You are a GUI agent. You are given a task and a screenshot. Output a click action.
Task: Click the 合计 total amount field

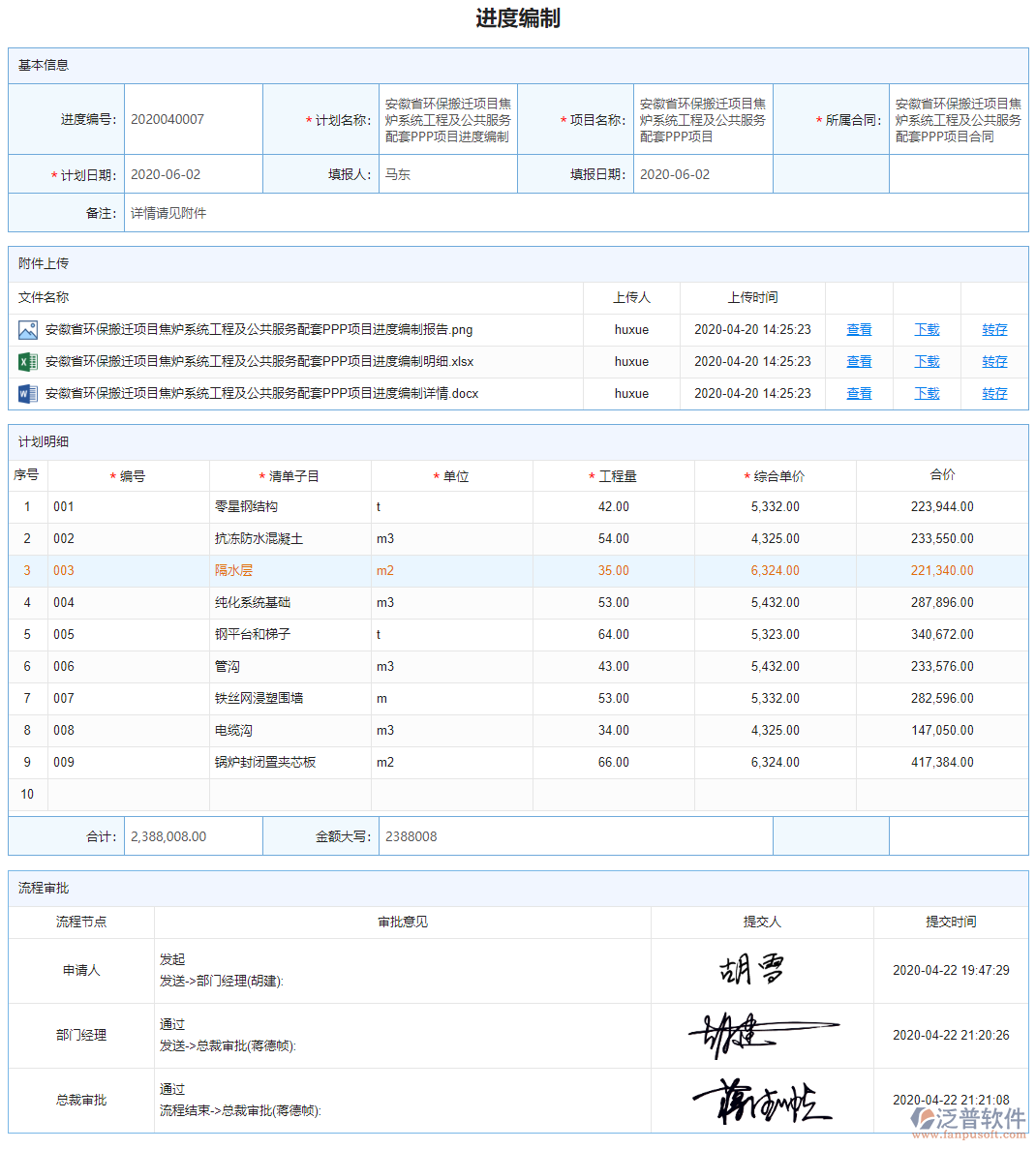[193, 836]
